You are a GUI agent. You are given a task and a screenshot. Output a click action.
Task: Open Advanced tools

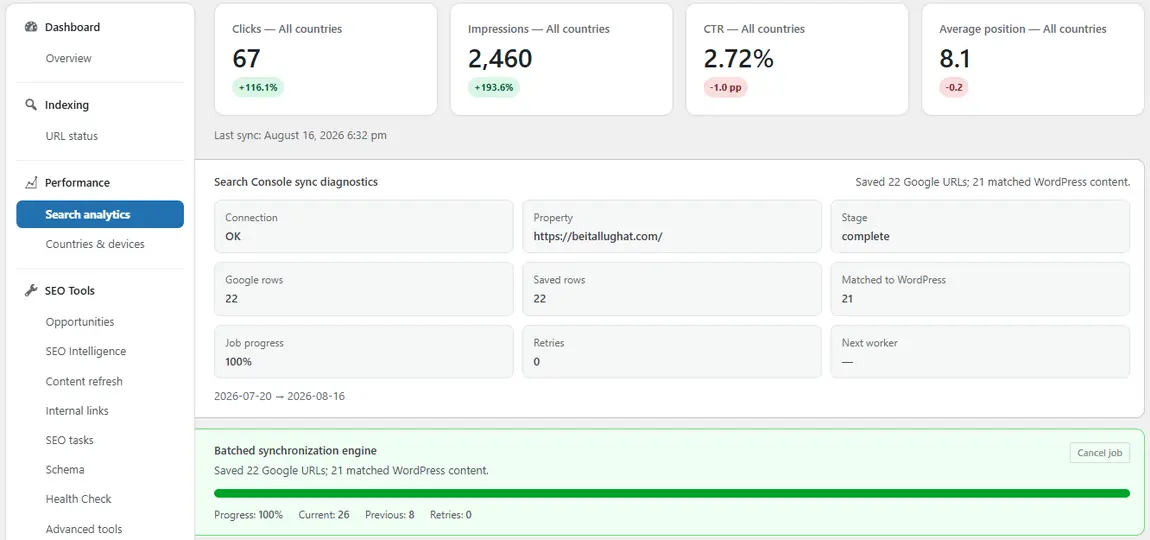point(84,528)
